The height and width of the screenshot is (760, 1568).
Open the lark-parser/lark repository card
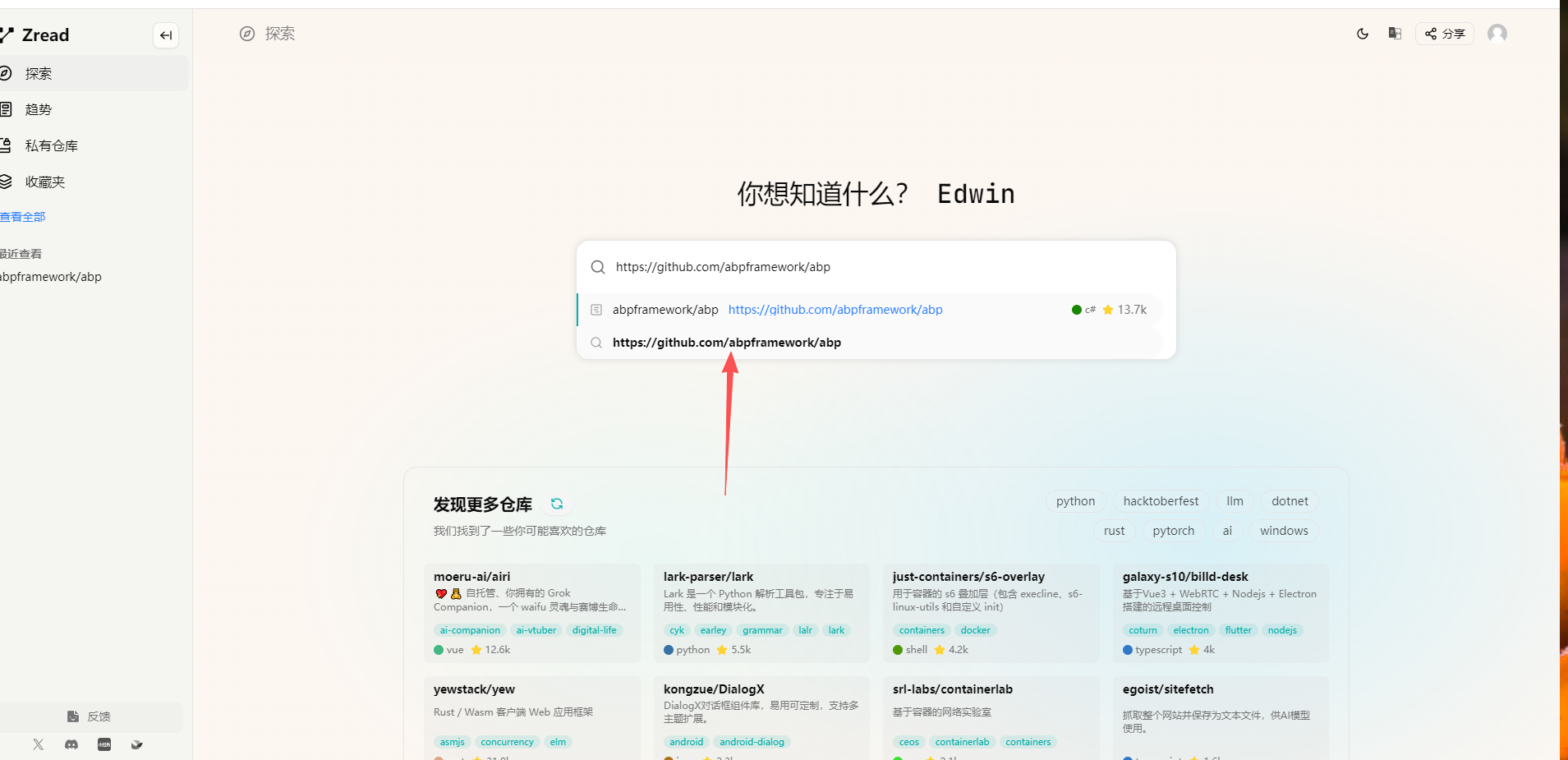click(x=761, y=613)
